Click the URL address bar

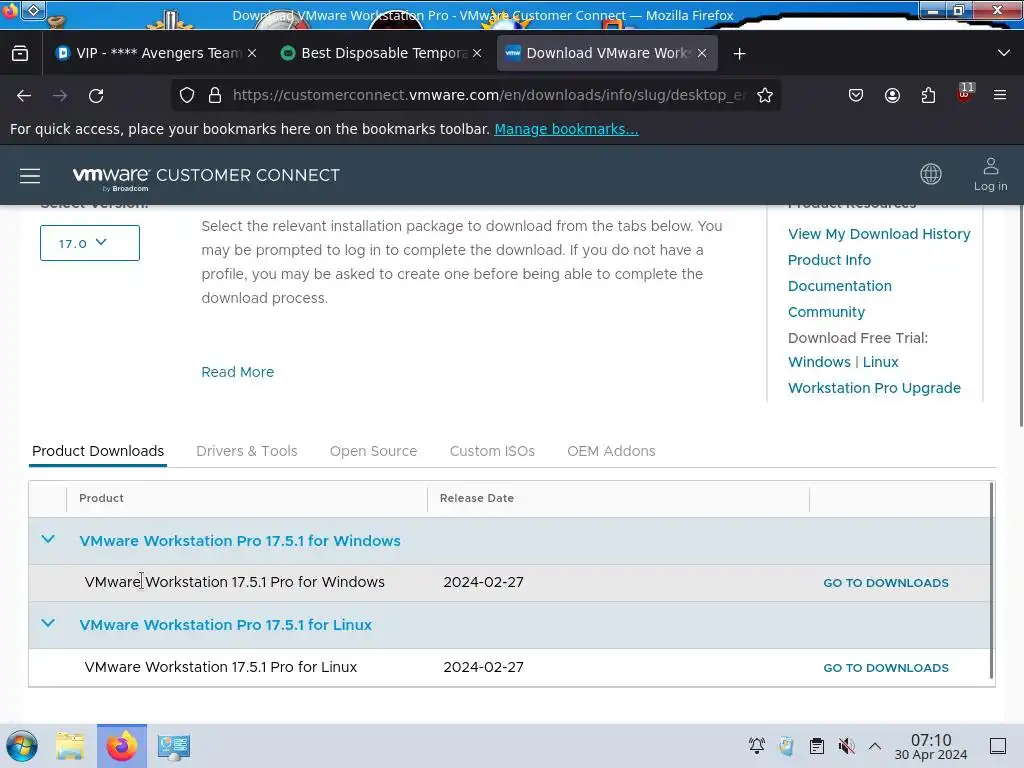pos(488,95)
